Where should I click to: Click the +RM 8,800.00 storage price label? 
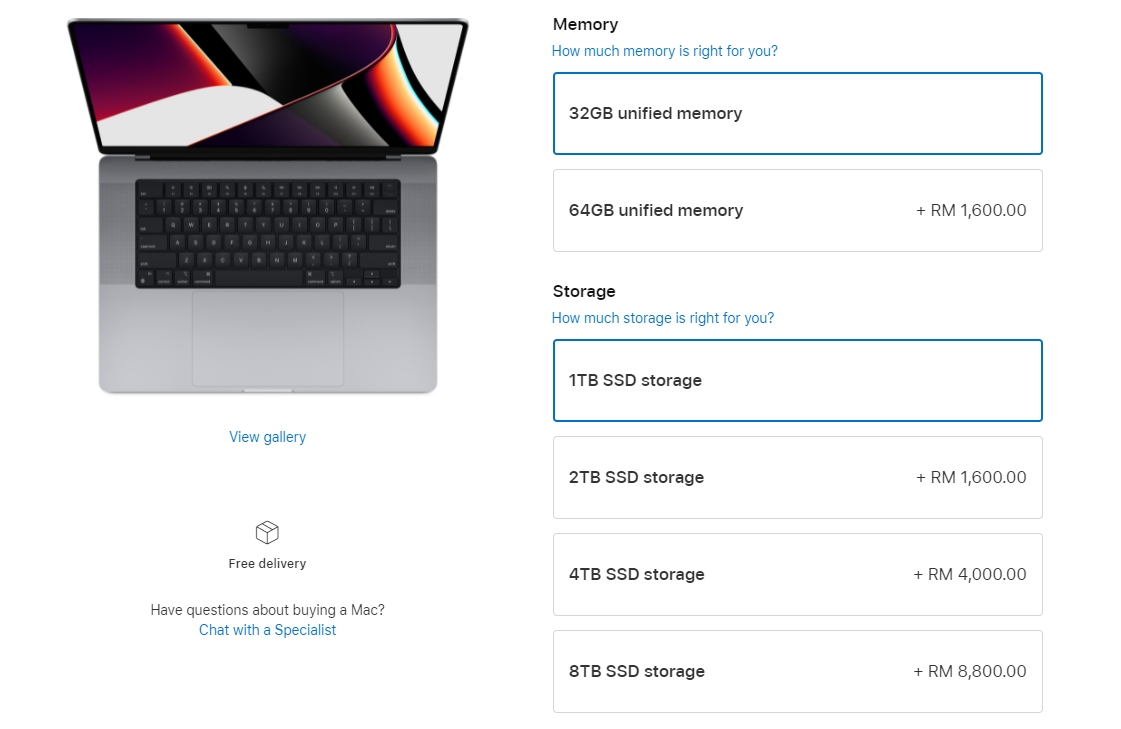(x=970, y=671)
